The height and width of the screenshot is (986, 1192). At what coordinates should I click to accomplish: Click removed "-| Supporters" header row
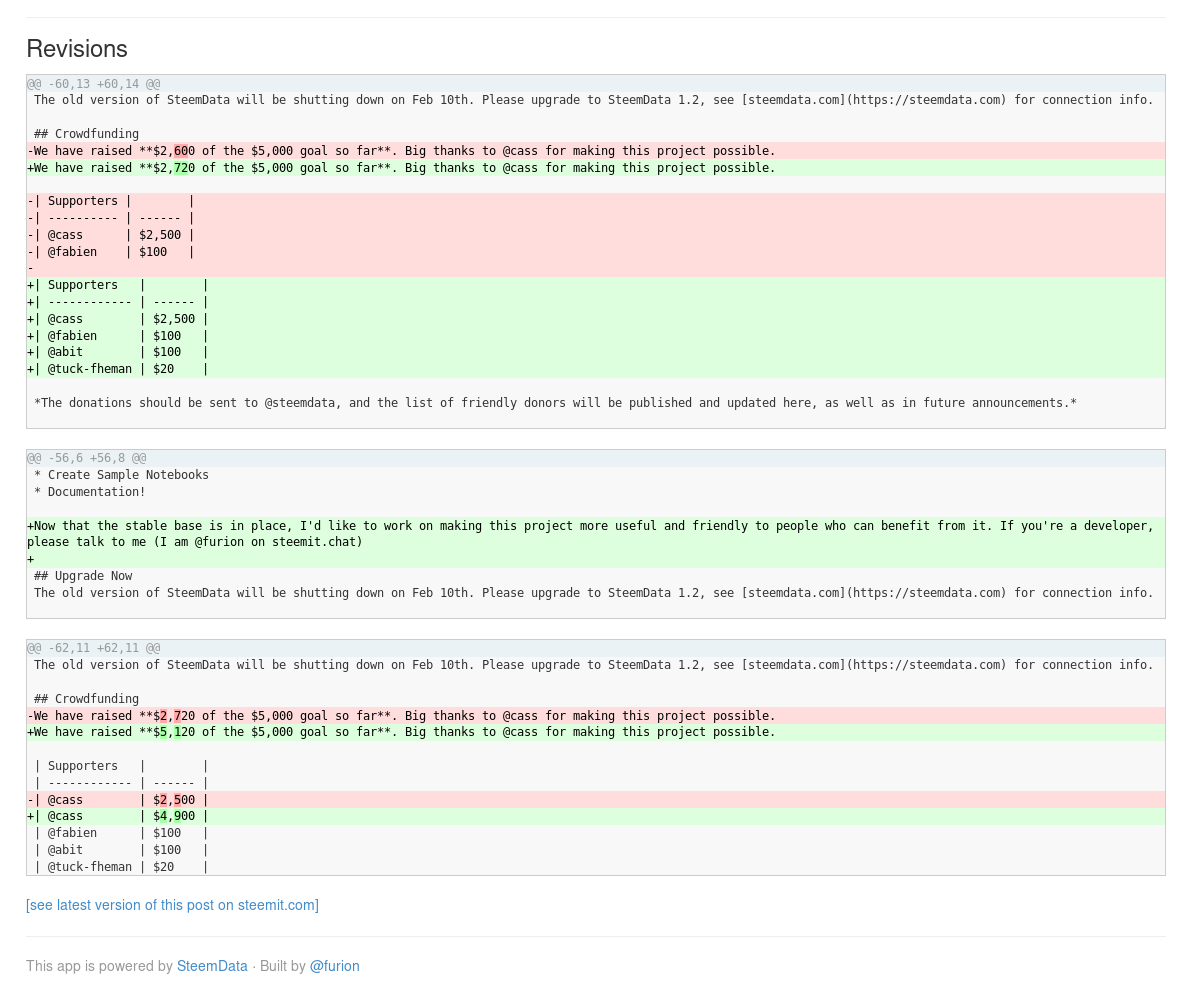[x=596, y=201]
